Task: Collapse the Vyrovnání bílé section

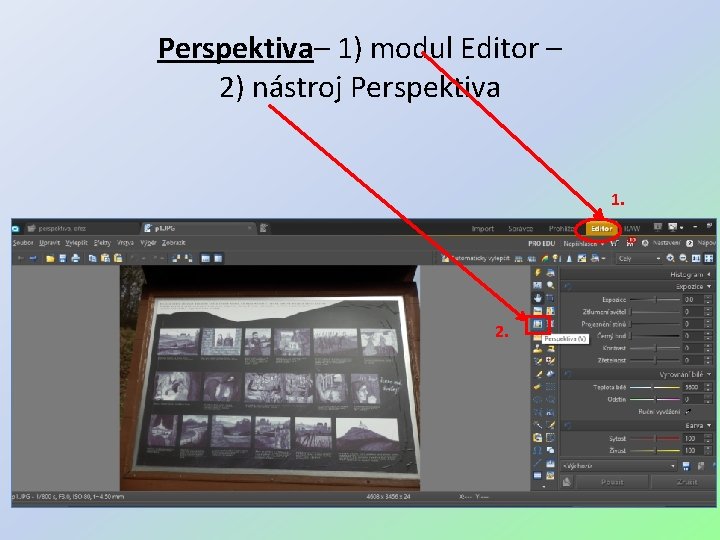Action: pos(709,375)
